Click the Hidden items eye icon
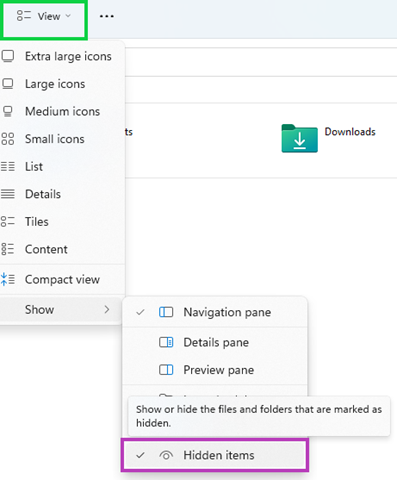The image size is (397, 480). coord(166,455)
